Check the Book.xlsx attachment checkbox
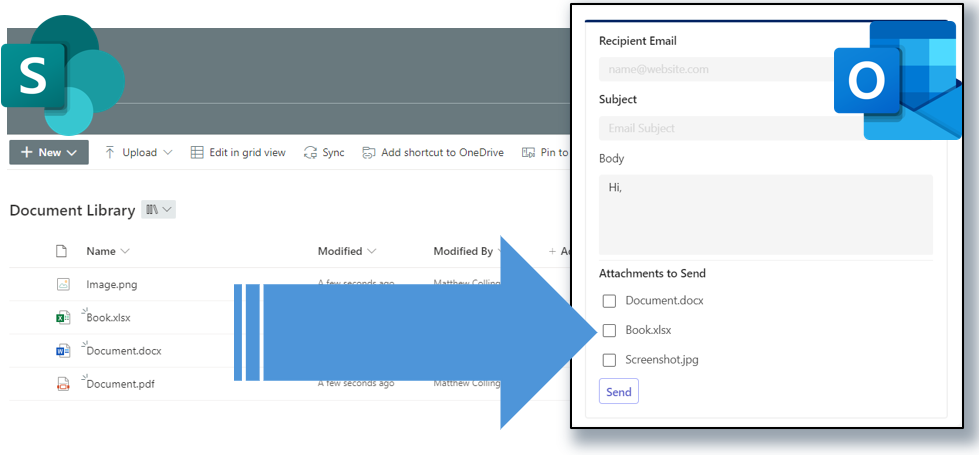The image size is (979, 455). [609, 331]
